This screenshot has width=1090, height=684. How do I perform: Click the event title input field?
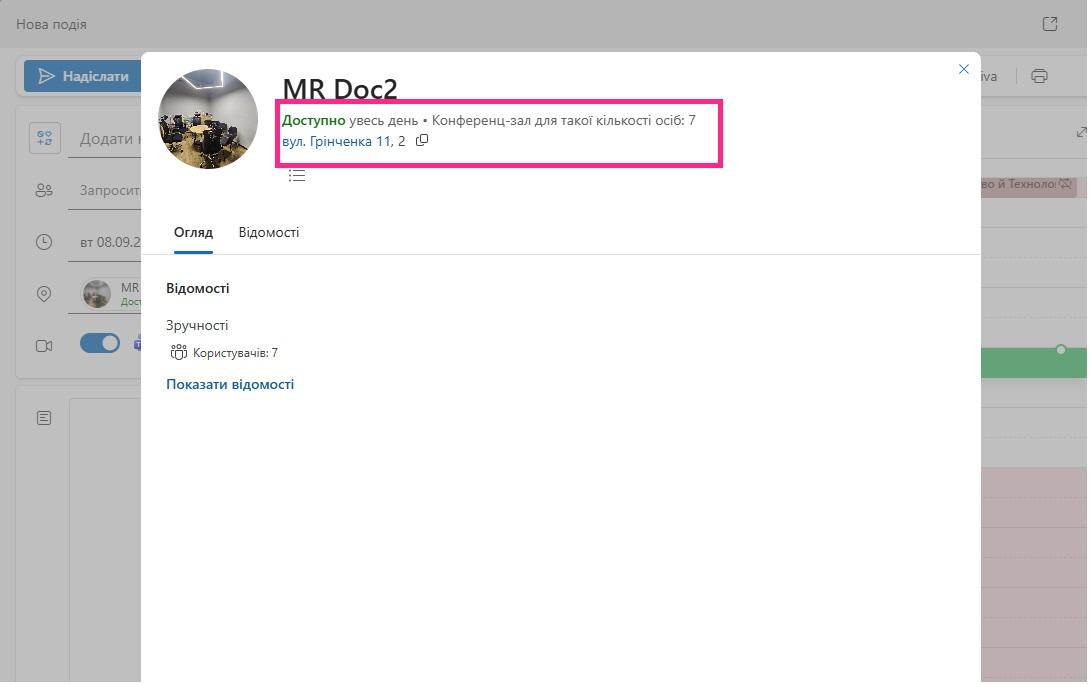pos(106,138)
